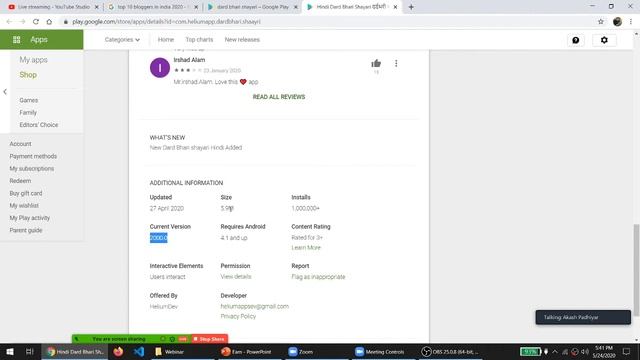Open the Chrome three-dot menu

click(x=631, y=22)
